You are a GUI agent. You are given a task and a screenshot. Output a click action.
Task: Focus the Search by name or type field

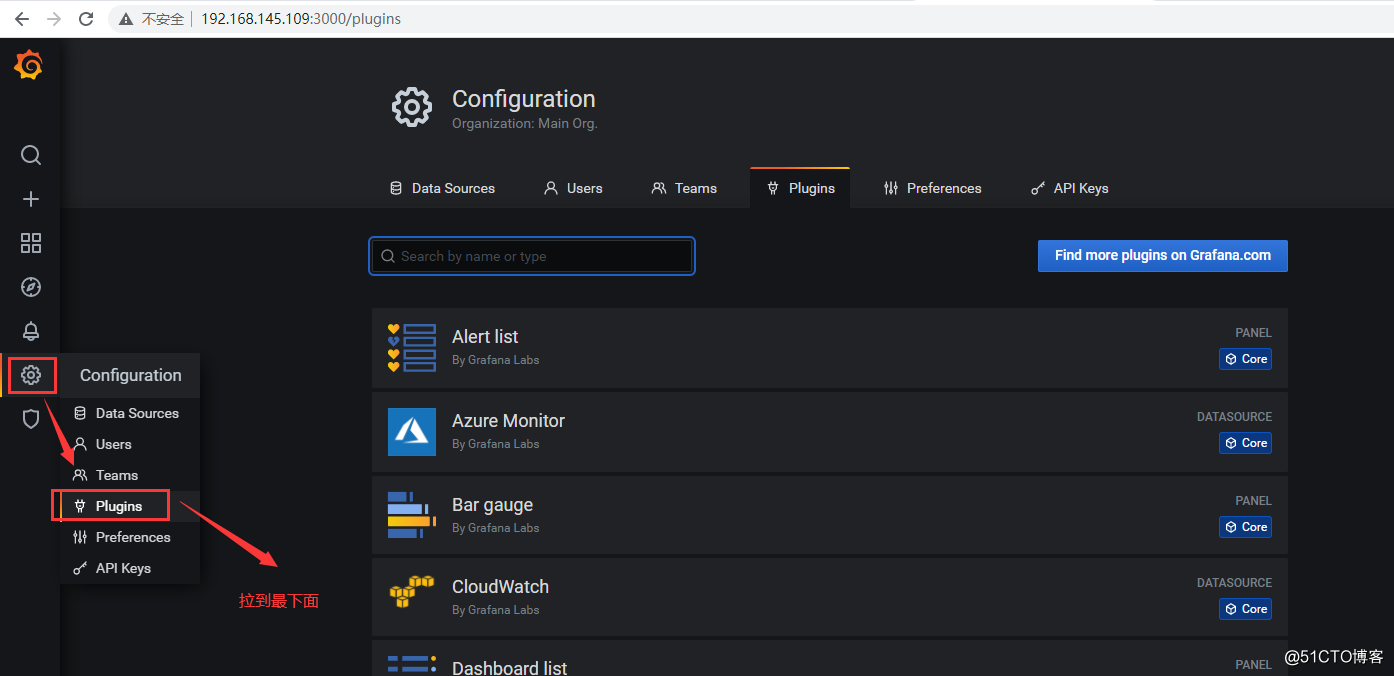[x=532, y=256]
